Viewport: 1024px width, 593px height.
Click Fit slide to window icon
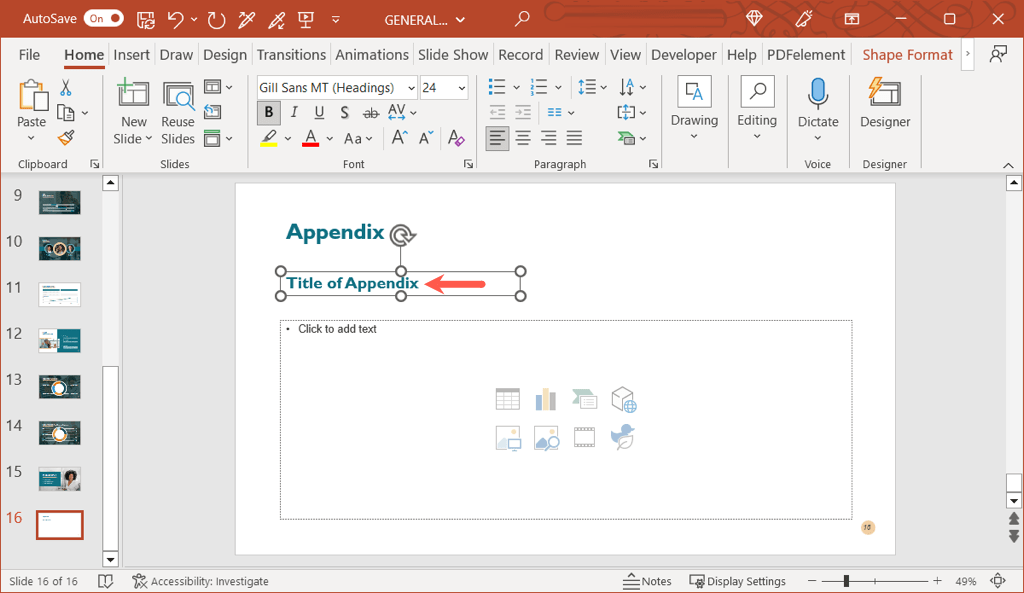[x=997, y=581]
